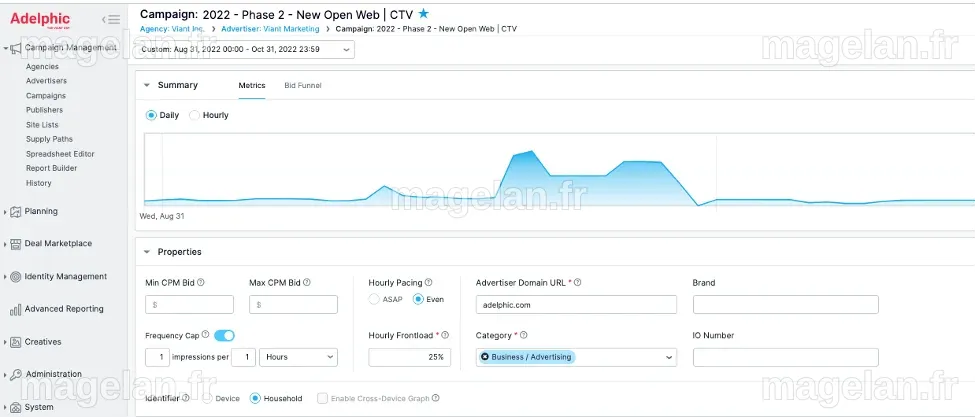The image size is (977, 418).
Task: Collapse the sidebar with the hamburger arrow icon
Action: click(x=111, y=19)
